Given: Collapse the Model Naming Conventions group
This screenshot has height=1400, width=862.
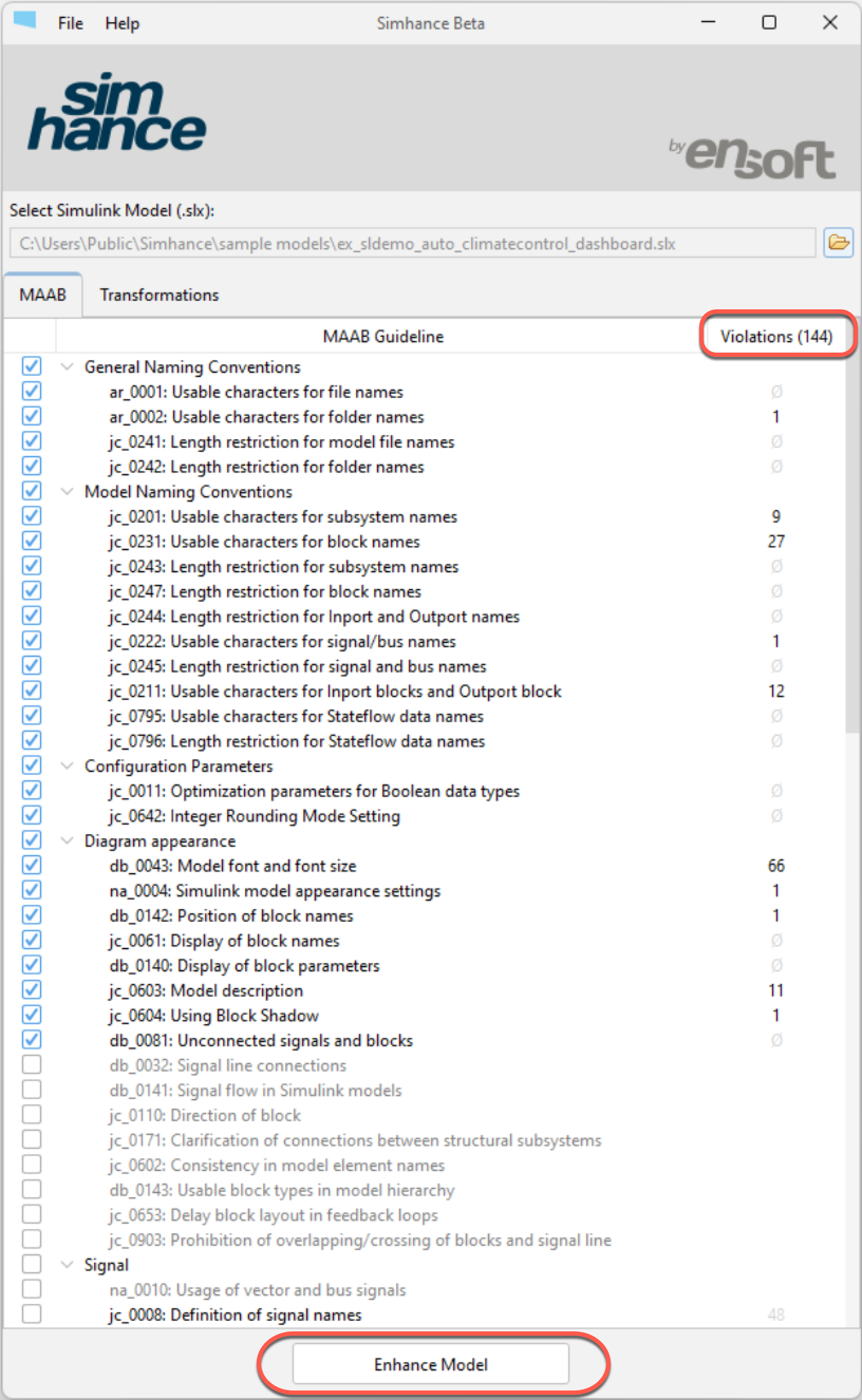Looking at the screenshot, I should [x=67, y=491].
